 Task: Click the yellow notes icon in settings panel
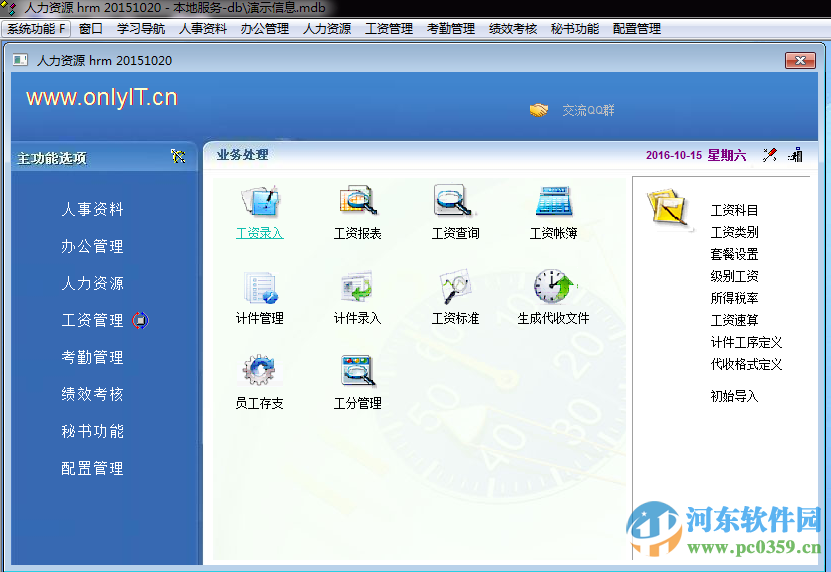668,208
